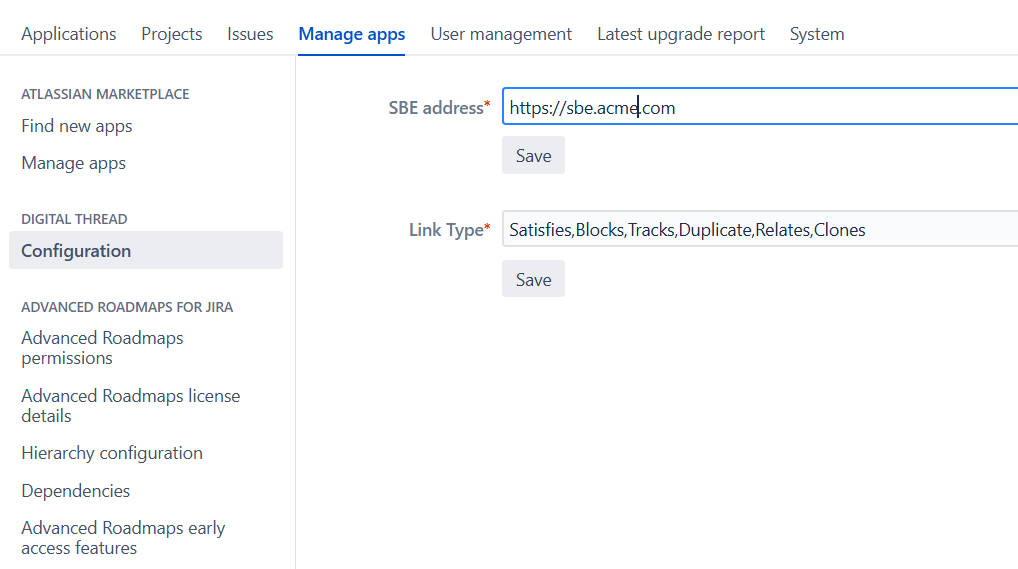Open Hierarchy configuration in sidebar
This screenshot has width=1018, height=569.
tap(112, 453)
